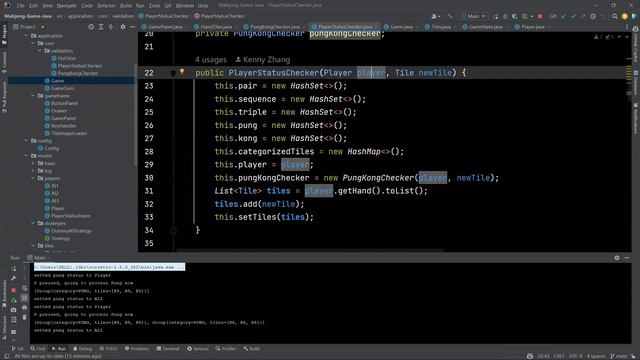This screenshot has height=360, width=640.
Task: Click the red Stop toolbar button
Action: (540, 16)
